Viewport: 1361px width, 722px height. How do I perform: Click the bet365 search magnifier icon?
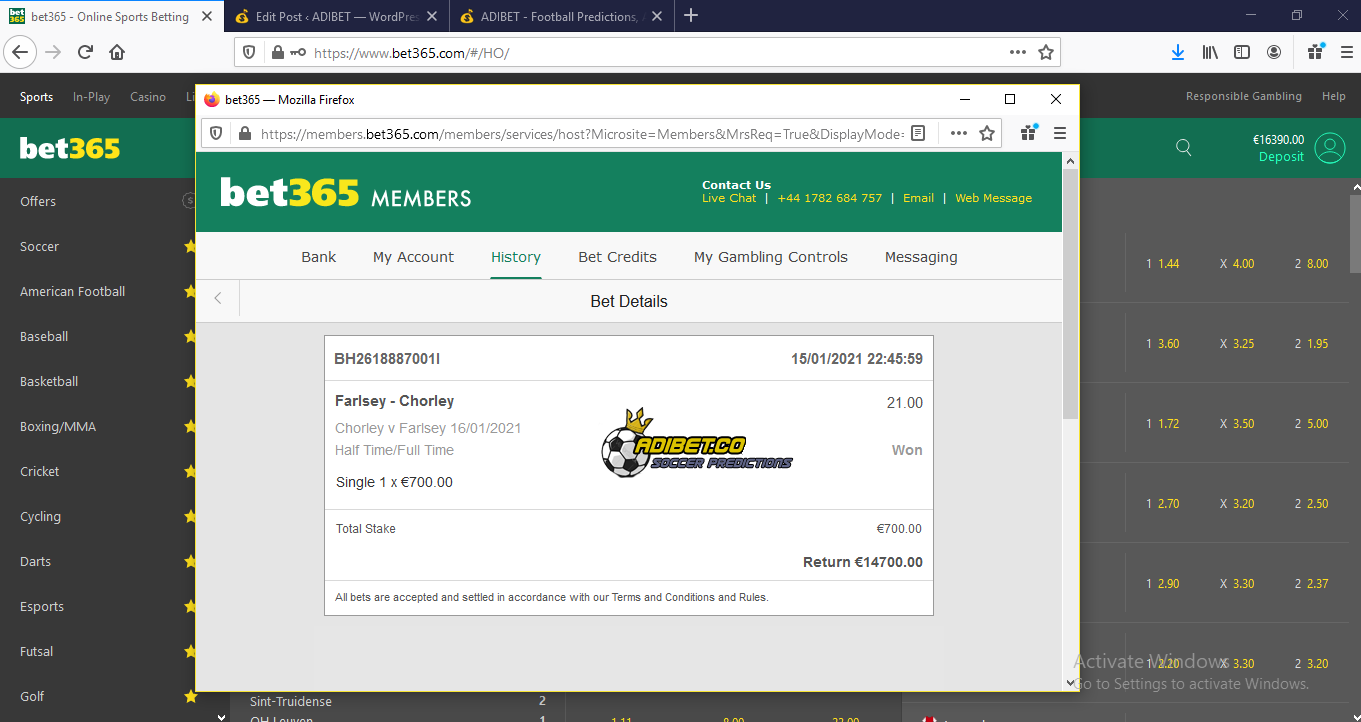(1184, 148)
